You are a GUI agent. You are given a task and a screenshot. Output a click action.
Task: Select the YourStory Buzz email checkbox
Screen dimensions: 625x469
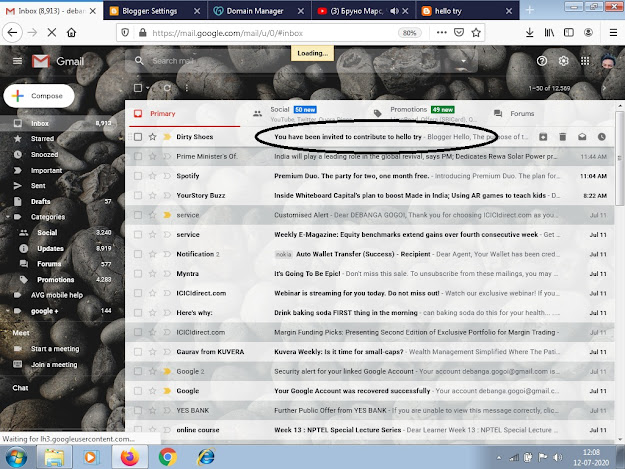[x=138, y=195]
